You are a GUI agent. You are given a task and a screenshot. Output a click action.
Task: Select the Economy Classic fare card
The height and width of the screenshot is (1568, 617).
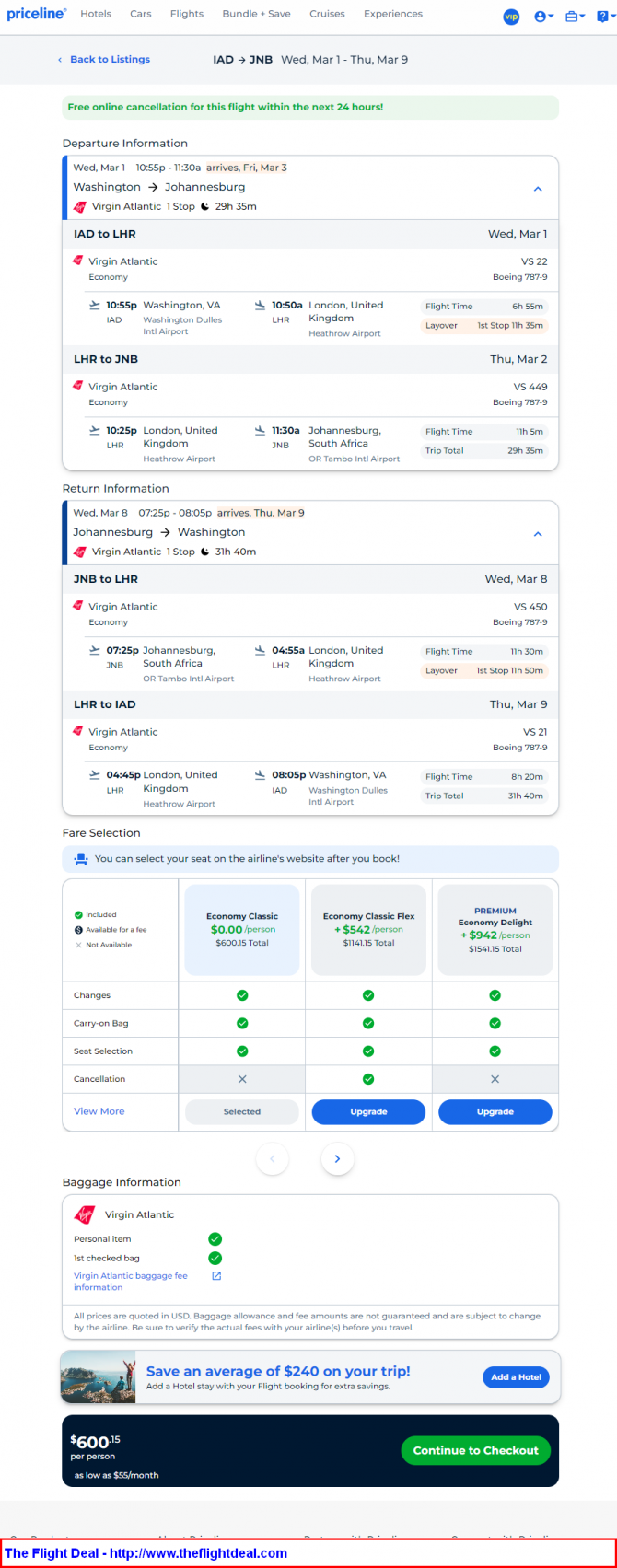pyautogui.click(x=242, y=930)
